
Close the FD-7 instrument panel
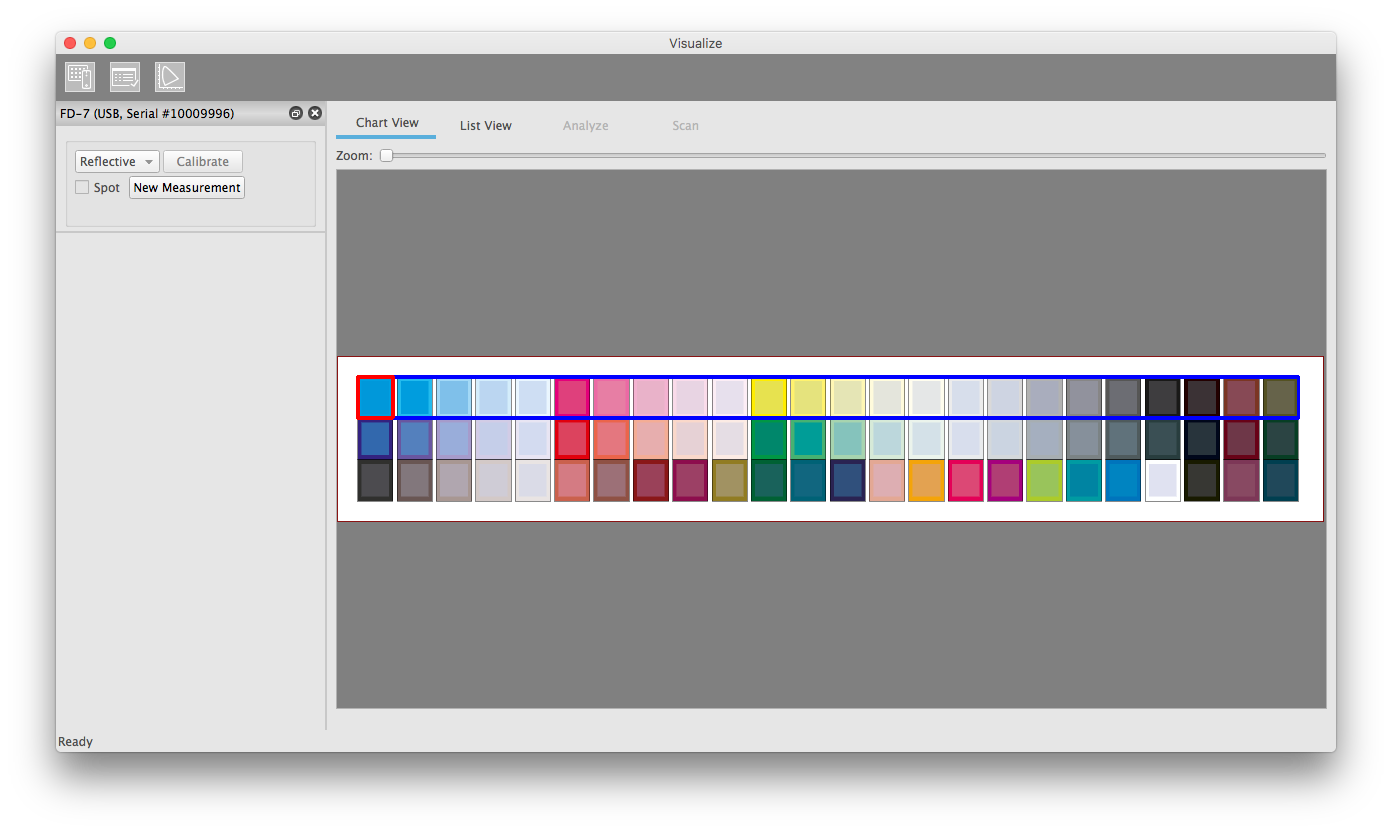point(315,114)
